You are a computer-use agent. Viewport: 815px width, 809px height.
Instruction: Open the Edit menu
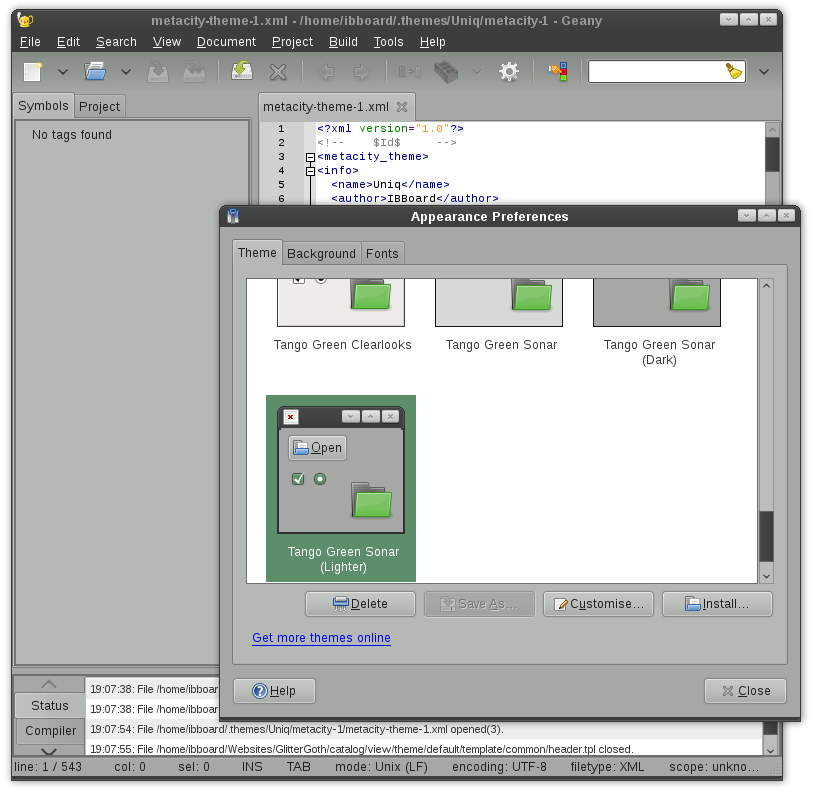point(68,42)
